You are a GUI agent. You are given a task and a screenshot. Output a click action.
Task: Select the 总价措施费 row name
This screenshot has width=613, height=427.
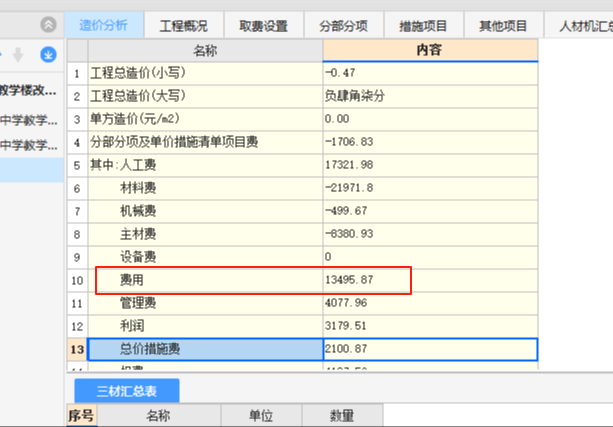205,349
